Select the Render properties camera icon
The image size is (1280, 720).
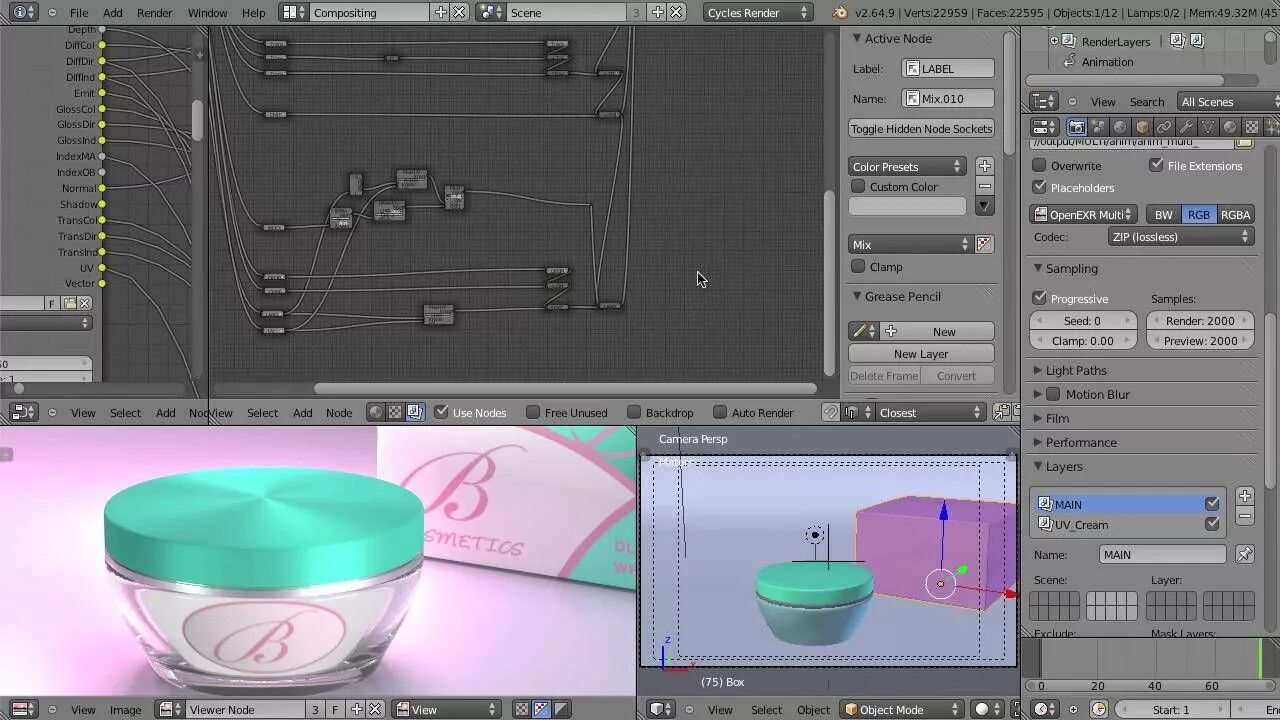[x=1078, y=128]
